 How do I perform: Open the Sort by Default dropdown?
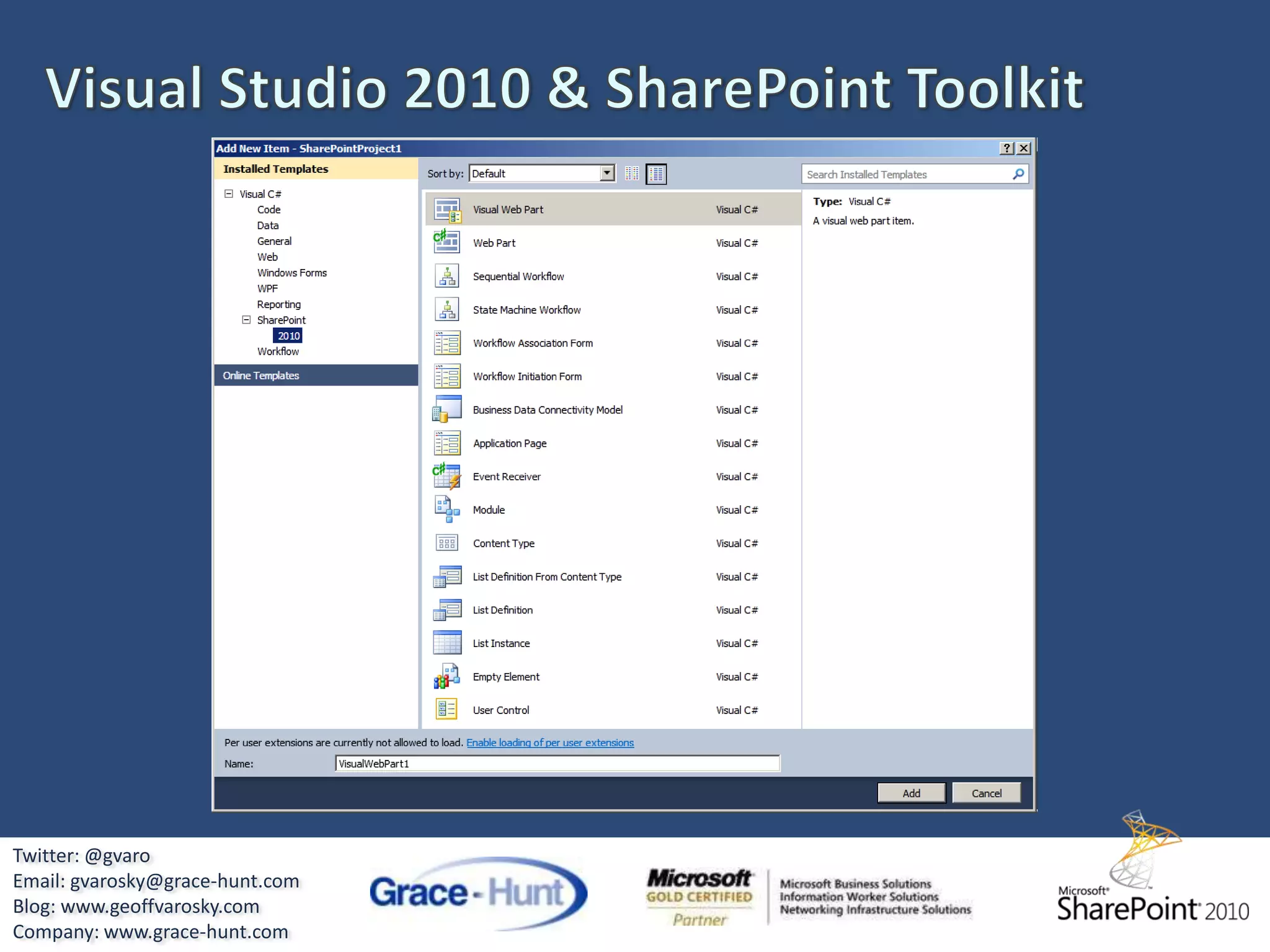click(608, 174)
